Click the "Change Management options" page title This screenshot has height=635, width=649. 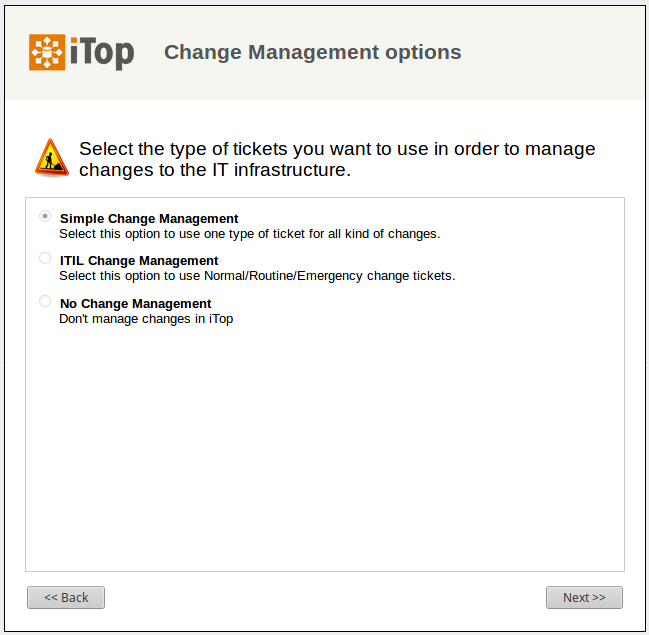(x=312, y=52)
